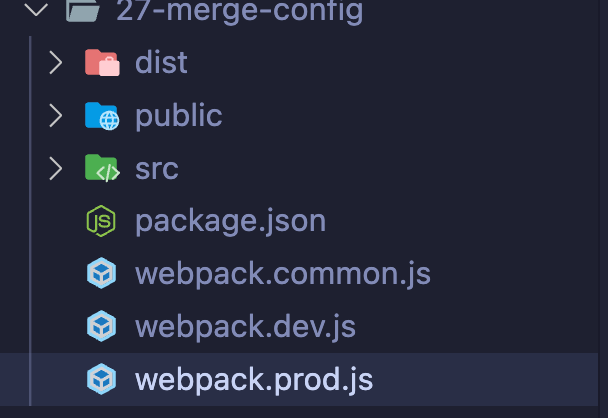Viewport: 608px width, 418px height.
Task: Click the blue public folder globe icon
Action: 102,116
